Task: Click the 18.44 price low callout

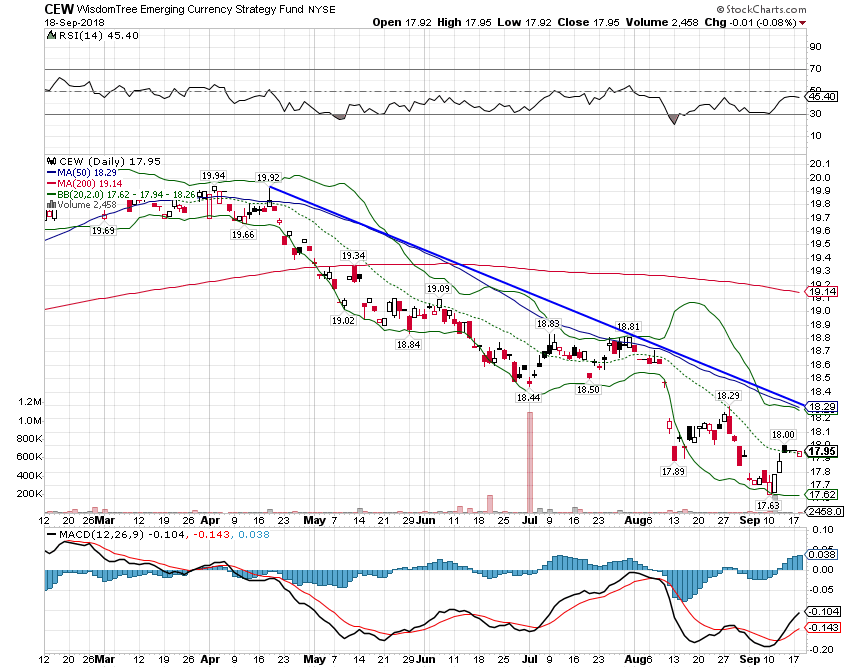Action: [x=529, y=397]
